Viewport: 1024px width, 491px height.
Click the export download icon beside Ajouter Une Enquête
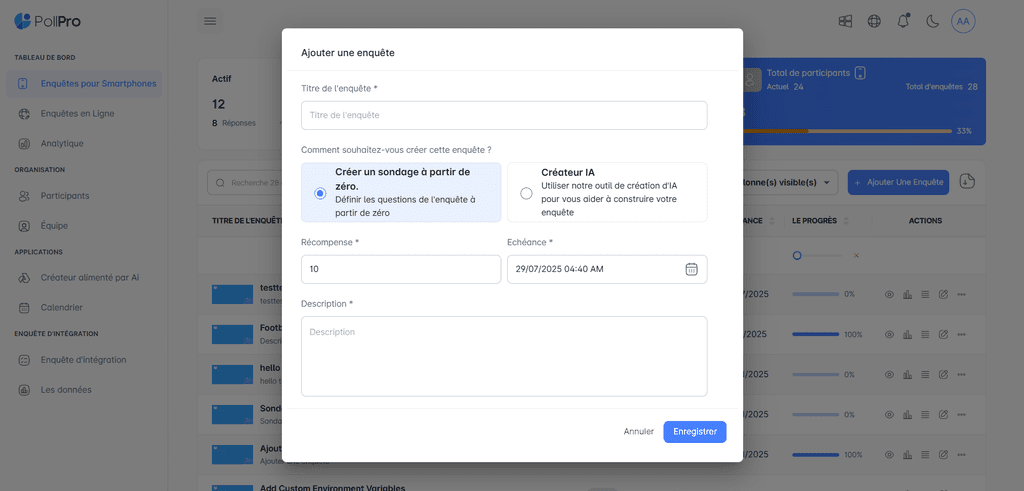tap(967, 182)
